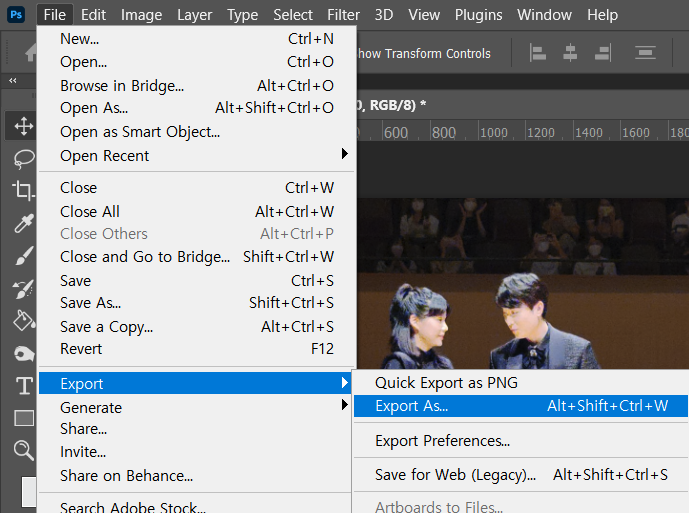Open the Select menu
689x513 pixels.
293,15
